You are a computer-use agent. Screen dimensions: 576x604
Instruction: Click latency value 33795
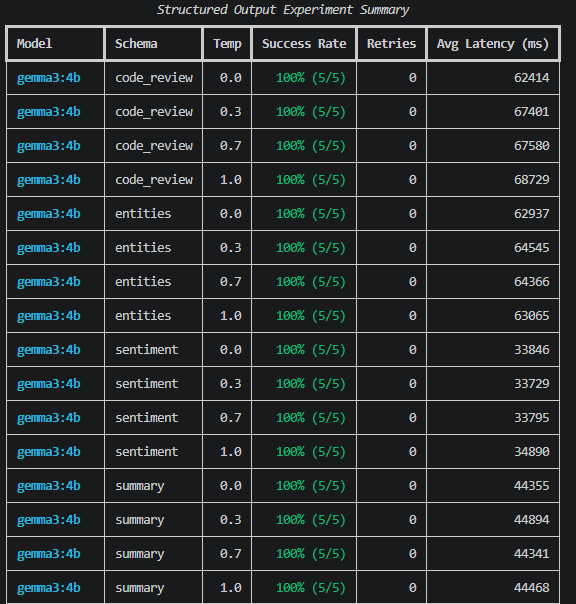[531, 418]
